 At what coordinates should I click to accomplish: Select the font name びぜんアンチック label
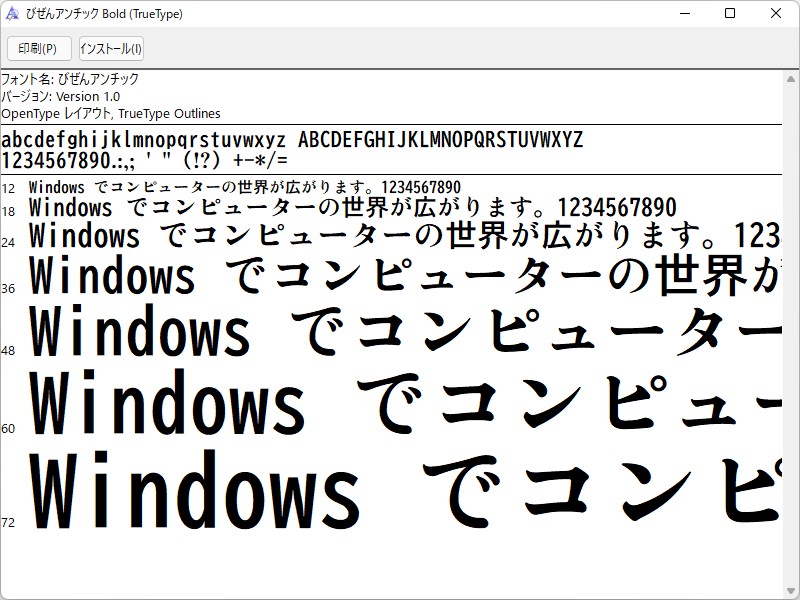click(x=70, y=80)
